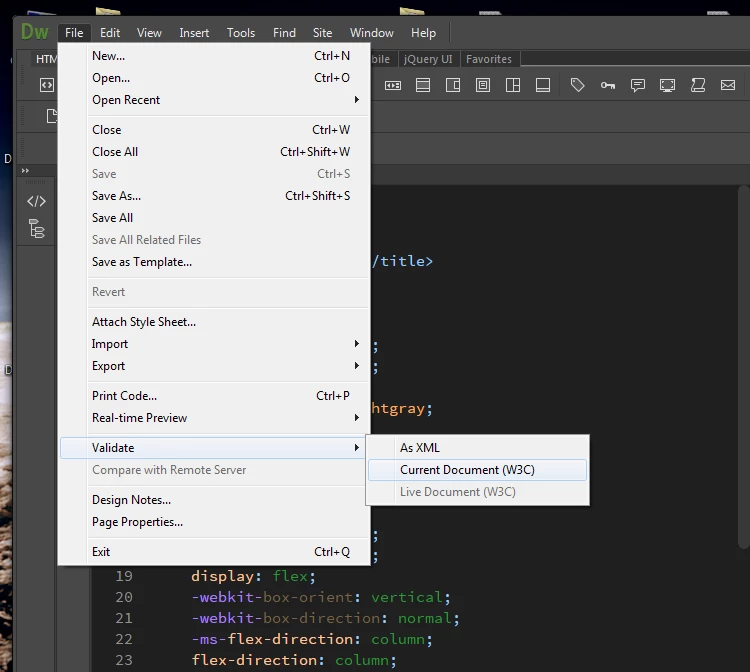Click the key icon in Insert toolbar
This screenshot has height=672, width=750.
608,85
